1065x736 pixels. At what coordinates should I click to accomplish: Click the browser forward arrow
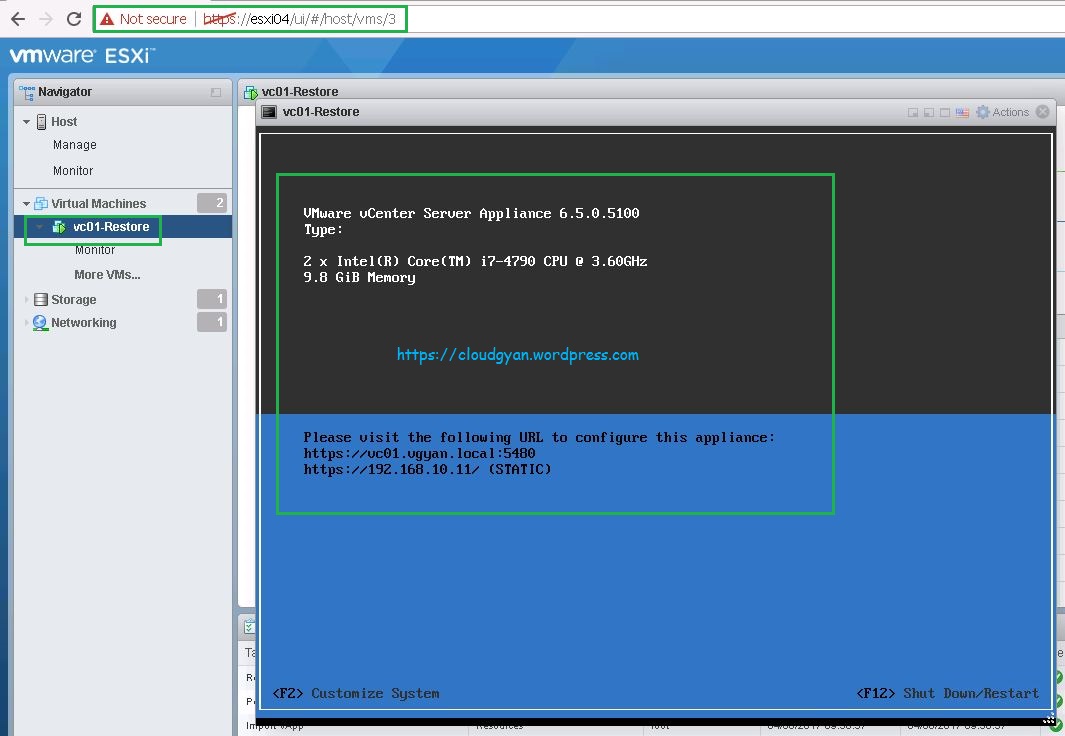[x=46, y=19]
